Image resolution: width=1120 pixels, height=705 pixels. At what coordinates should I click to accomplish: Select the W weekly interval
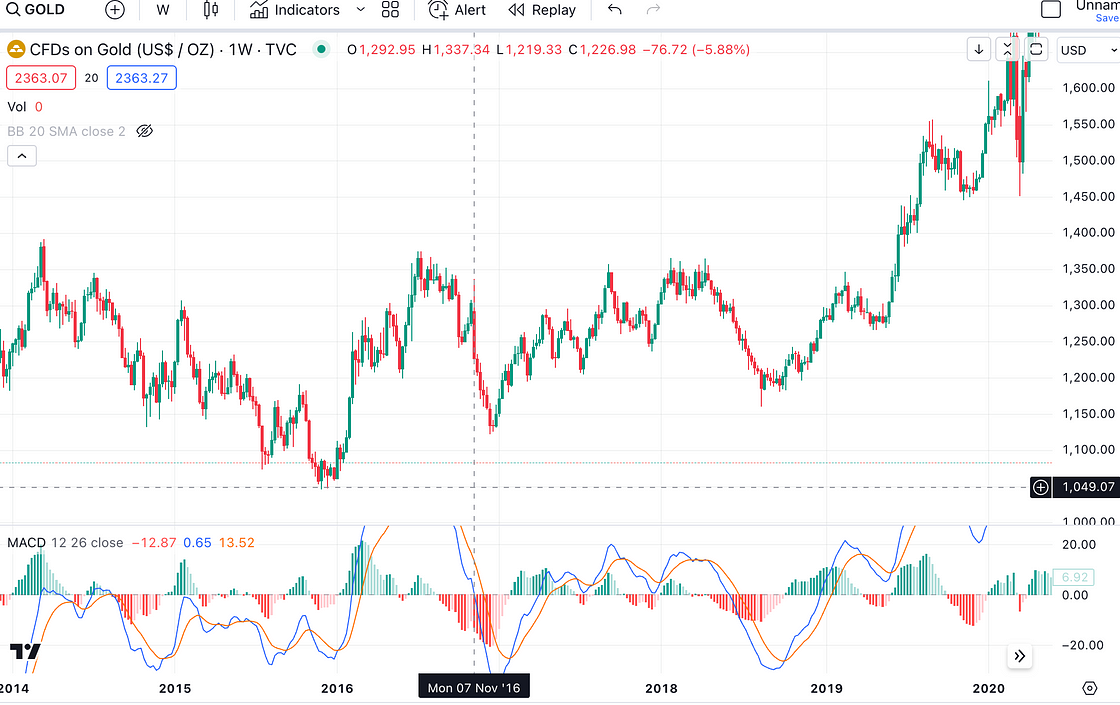163,9
